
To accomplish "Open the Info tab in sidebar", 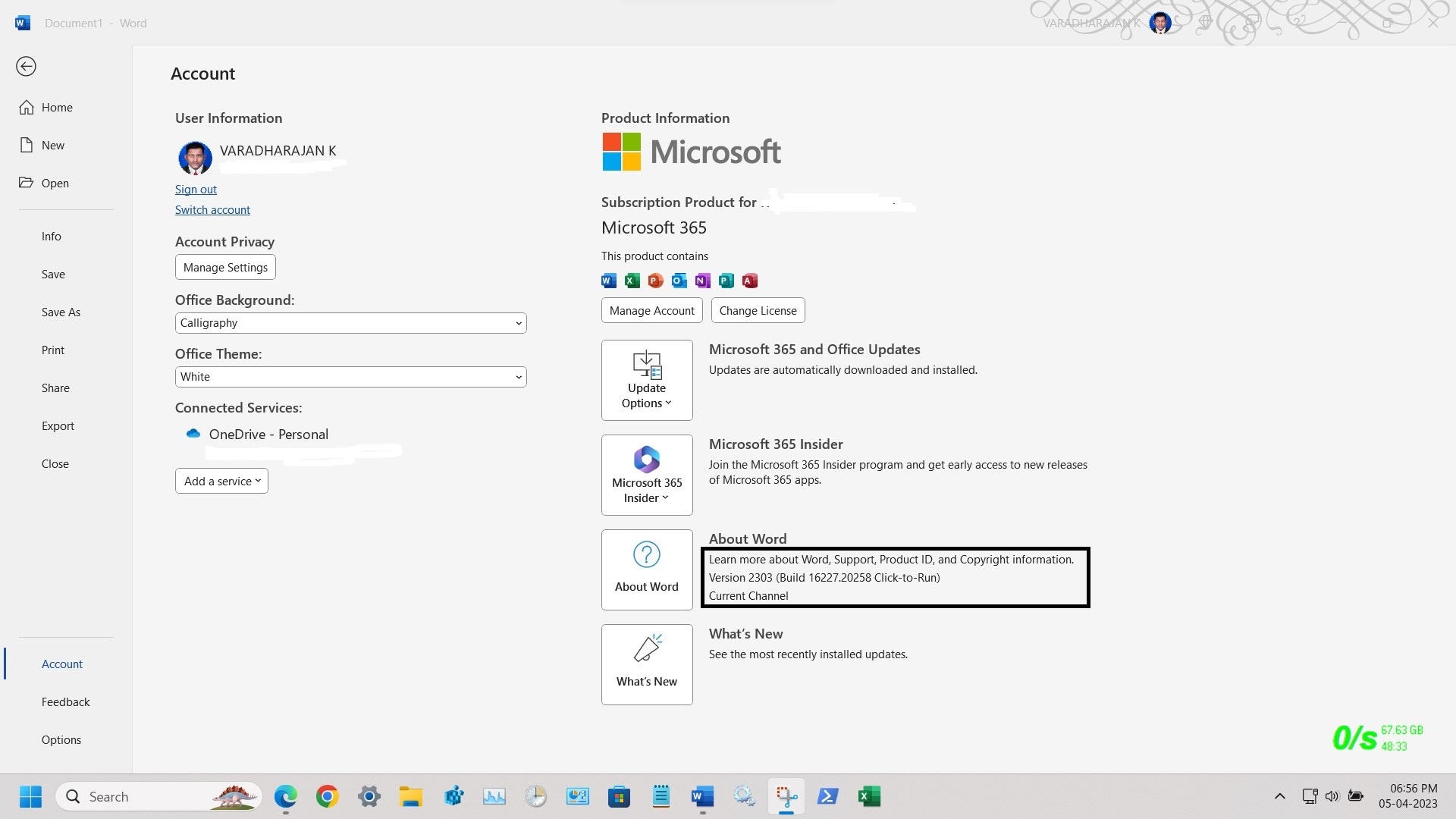I will point(52,237).
